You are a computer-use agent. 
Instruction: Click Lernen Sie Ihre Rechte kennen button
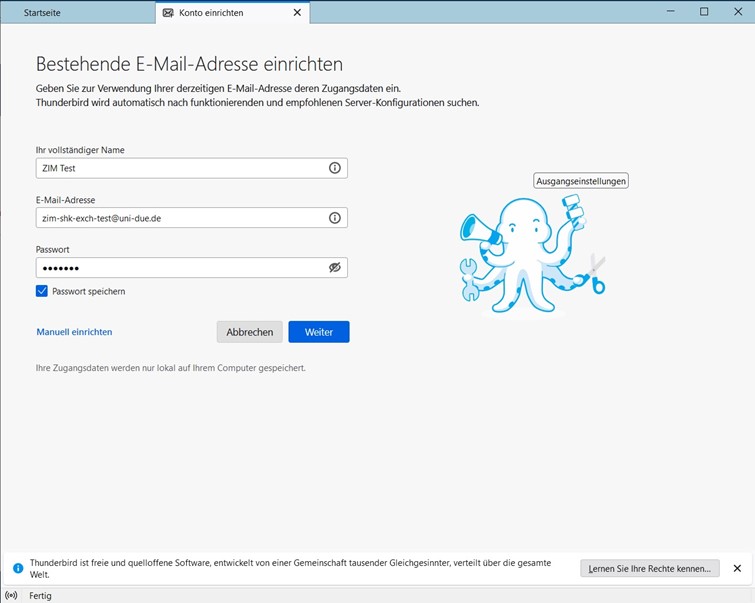[650, 568]
